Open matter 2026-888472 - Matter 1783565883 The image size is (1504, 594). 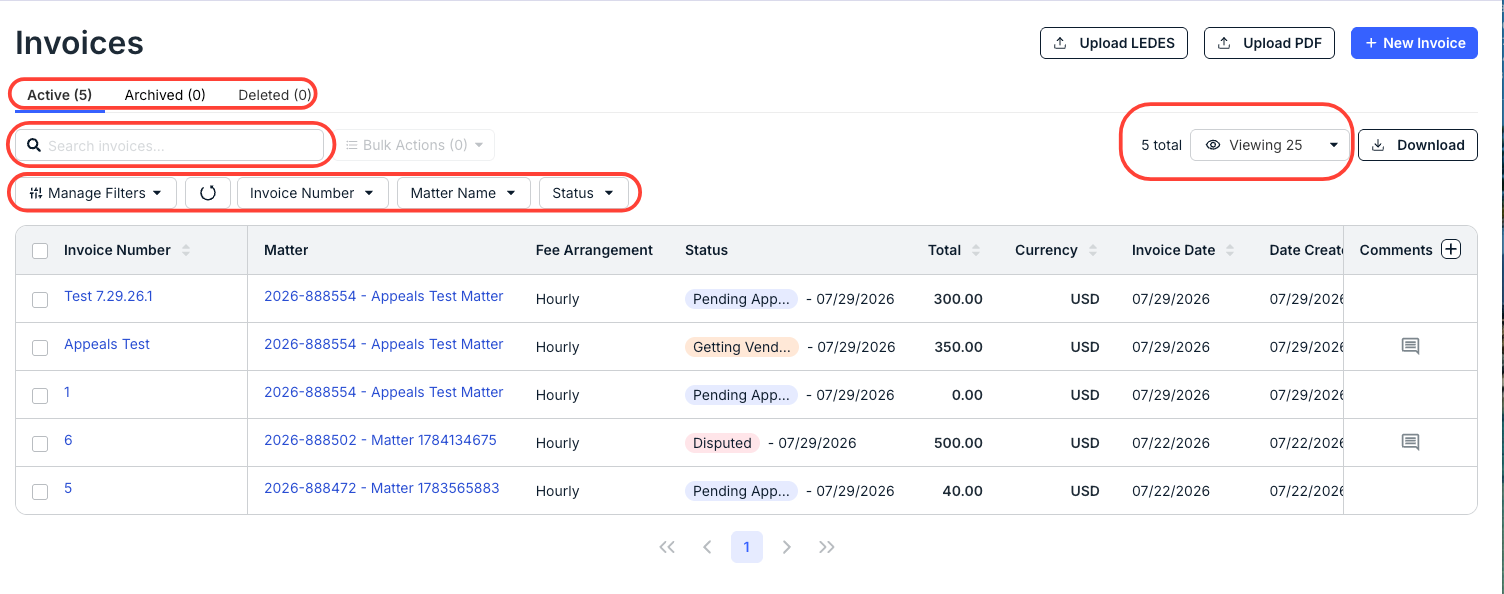click(x=382, y=488)
